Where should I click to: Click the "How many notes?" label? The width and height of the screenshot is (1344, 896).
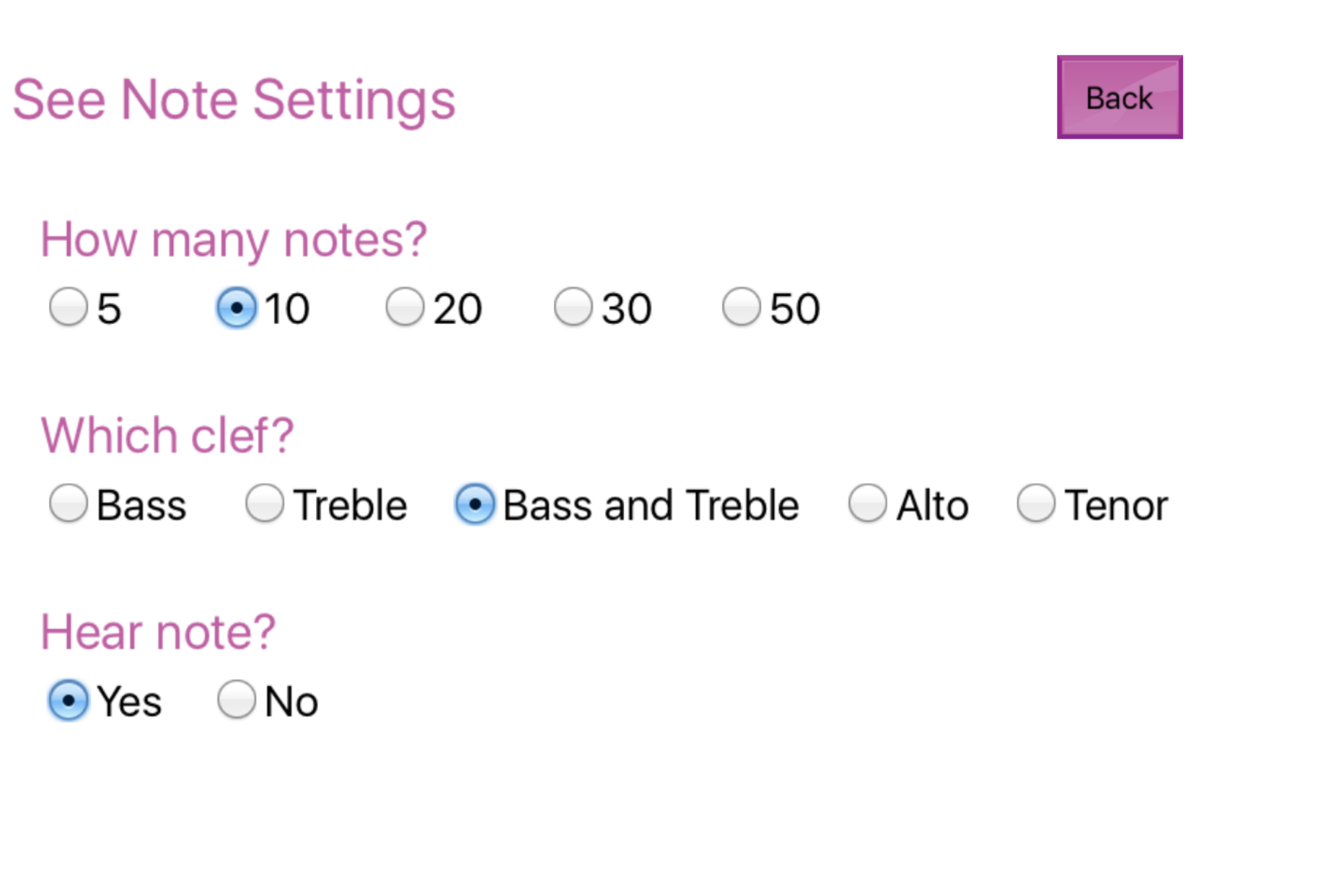[x=233, y=240]
